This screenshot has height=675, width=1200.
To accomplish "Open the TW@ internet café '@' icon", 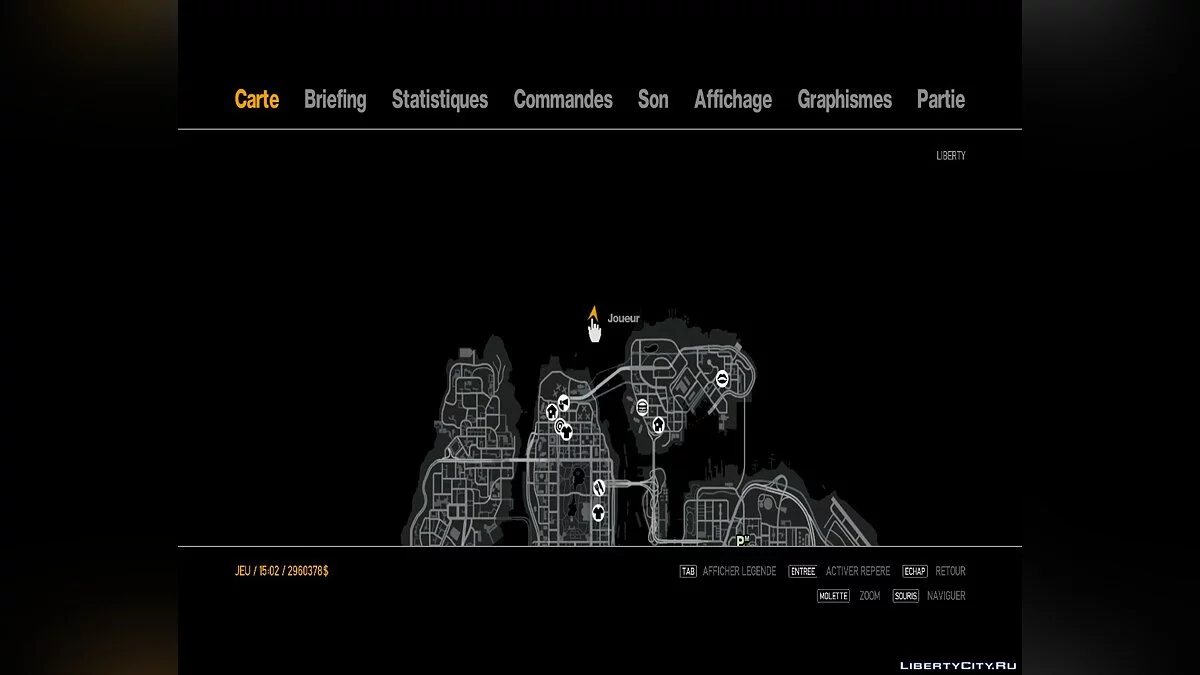I will (560, 426).
